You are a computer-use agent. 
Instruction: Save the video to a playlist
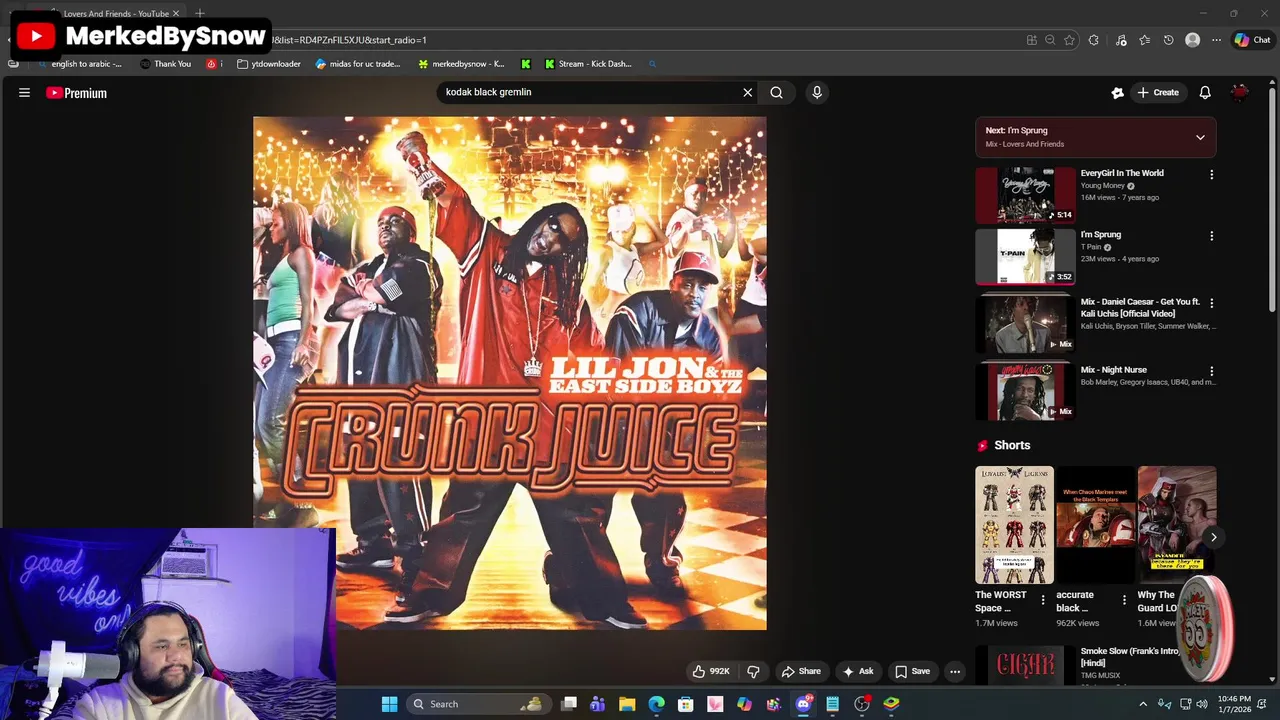(x=912, y=671)
